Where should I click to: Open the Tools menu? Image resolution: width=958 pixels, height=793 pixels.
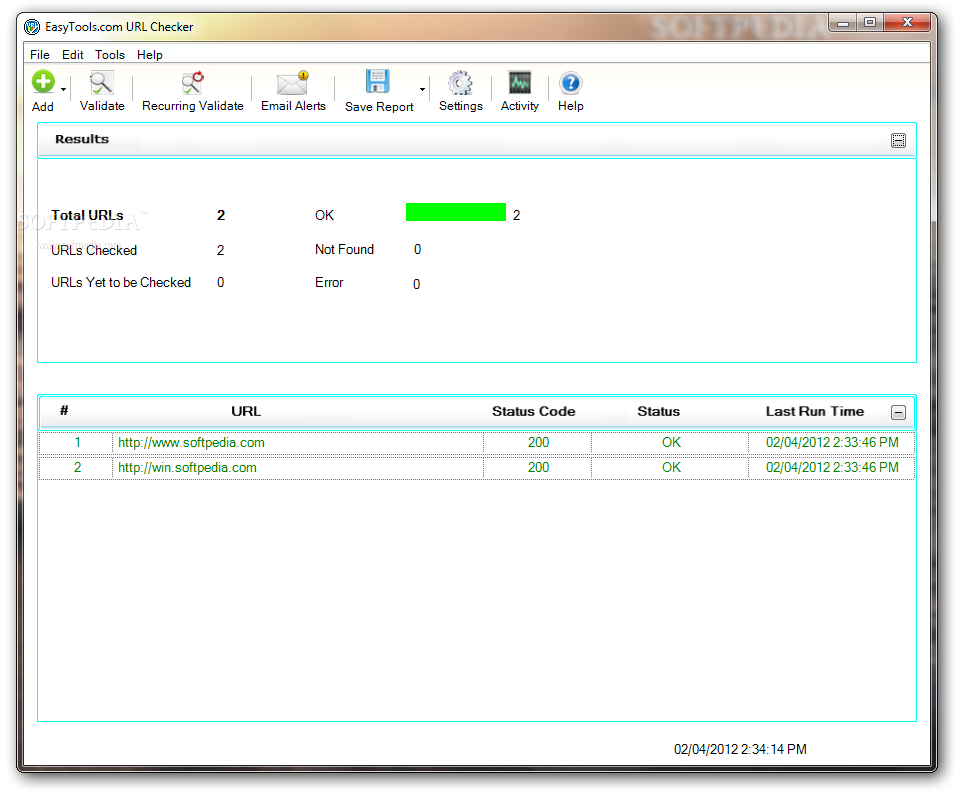pyautogui.click(x=110, y=54)
